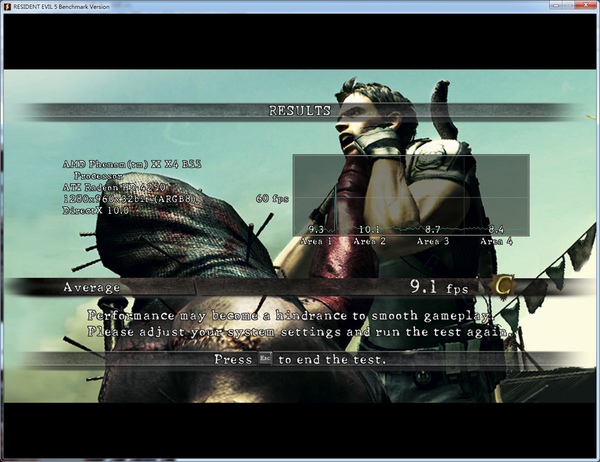Maximize the benchmark window
The image size is (600, 462).
568,5
